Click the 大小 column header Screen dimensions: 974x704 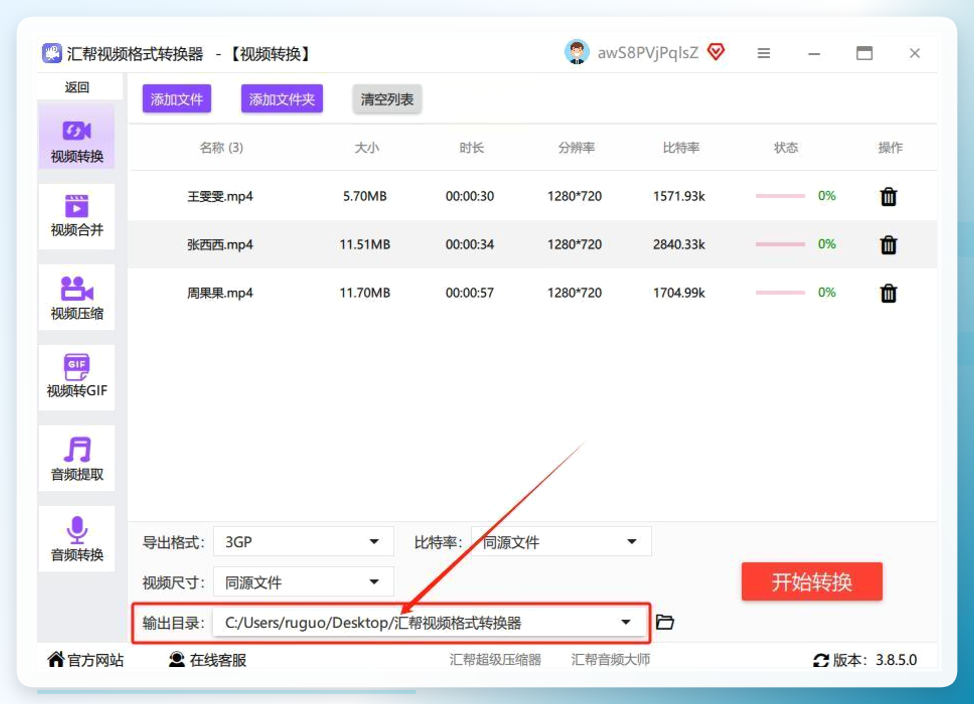(366, 147)
